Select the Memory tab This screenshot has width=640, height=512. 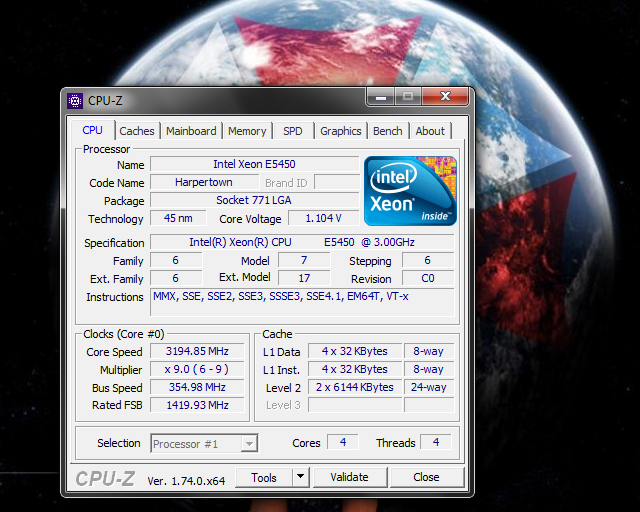(247, 131)
